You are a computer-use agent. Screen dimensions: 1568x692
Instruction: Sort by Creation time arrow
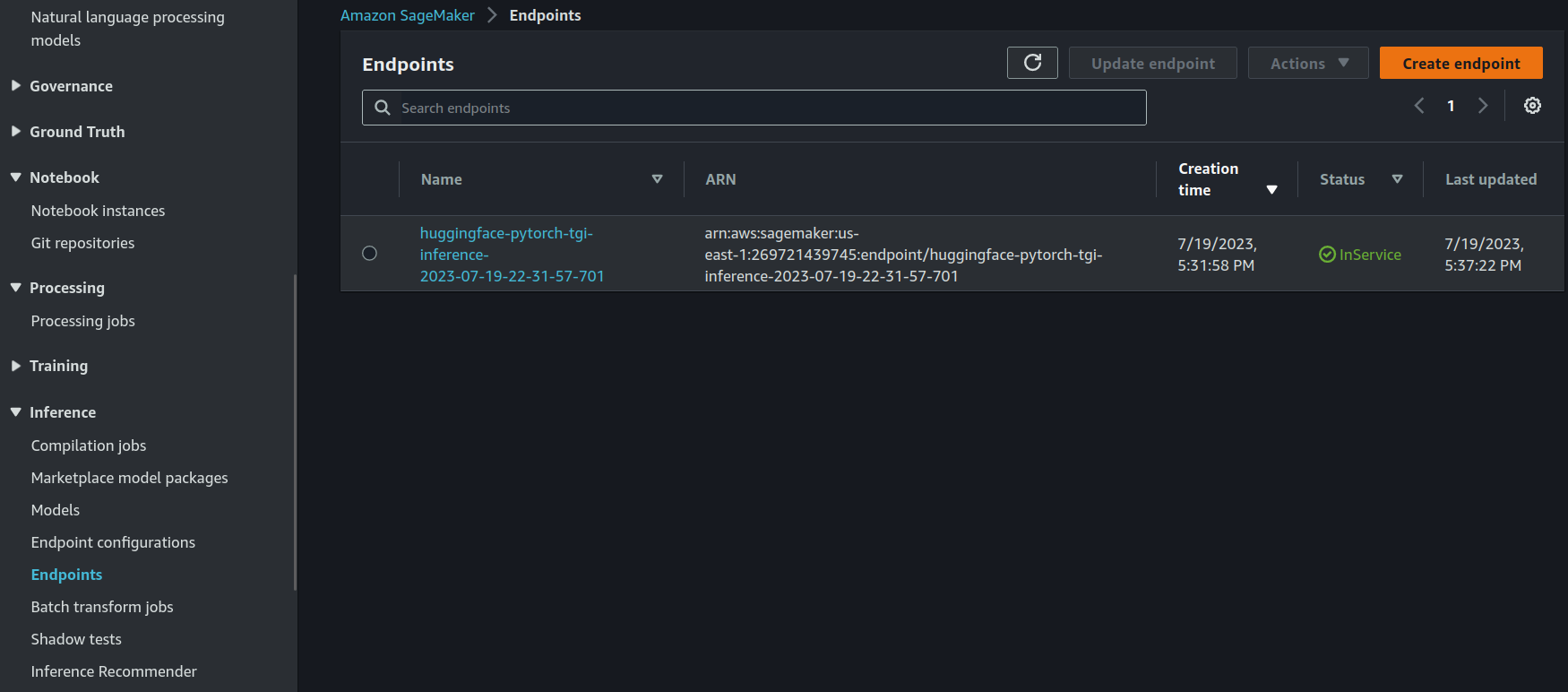coord(1271,190)
